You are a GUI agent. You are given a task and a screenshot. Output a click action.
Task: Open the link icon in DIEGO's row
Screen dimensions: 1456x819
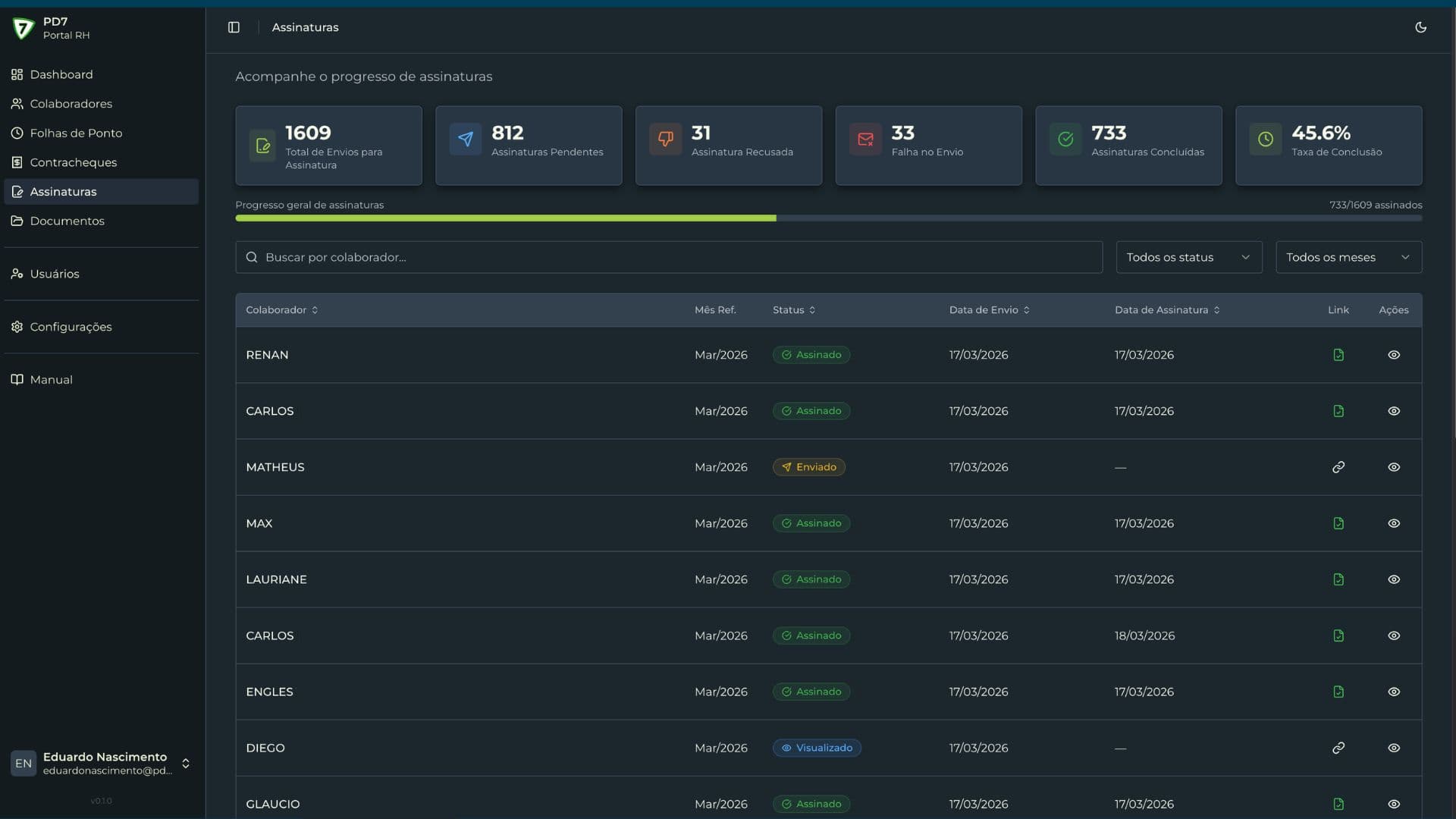coord(1338,748)
